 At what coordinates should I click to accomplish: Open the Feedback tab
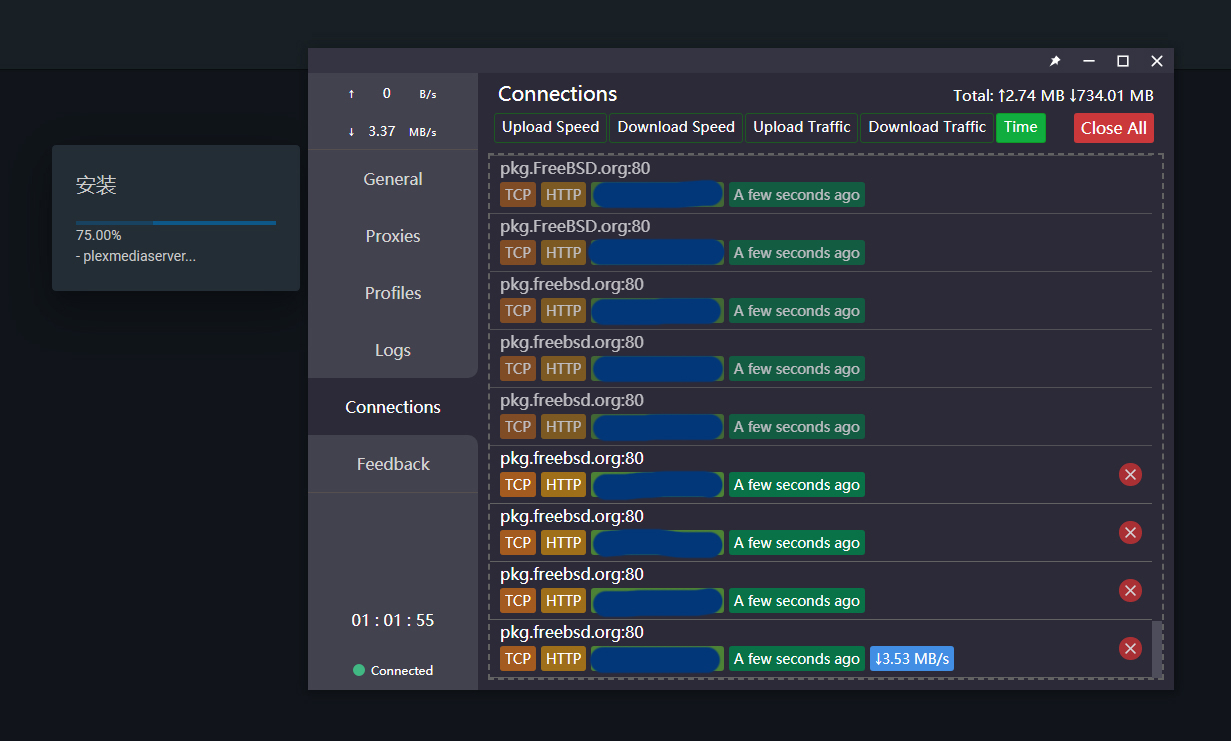[393, 464]
